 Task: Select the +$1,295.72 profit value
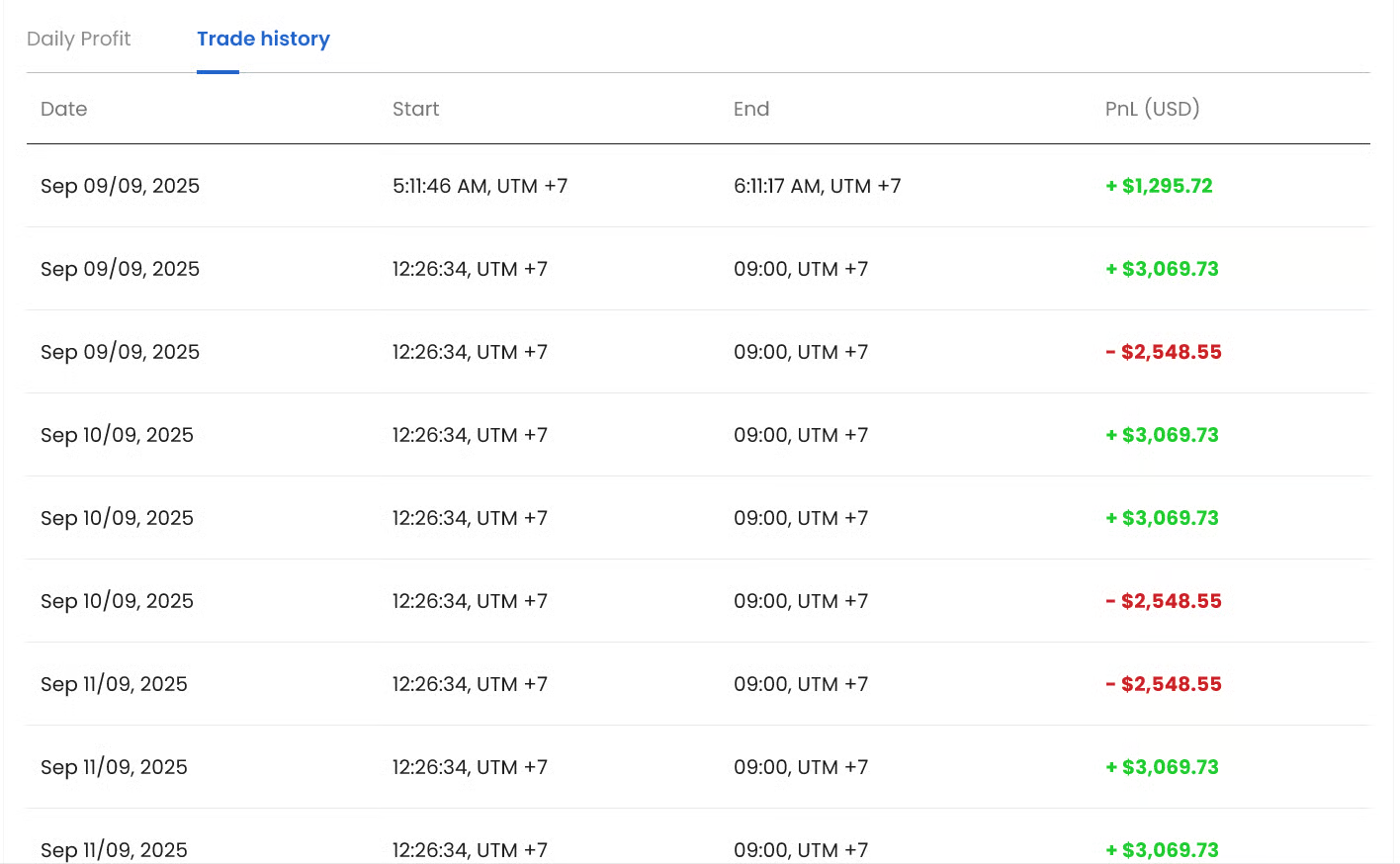point(1159,186)
